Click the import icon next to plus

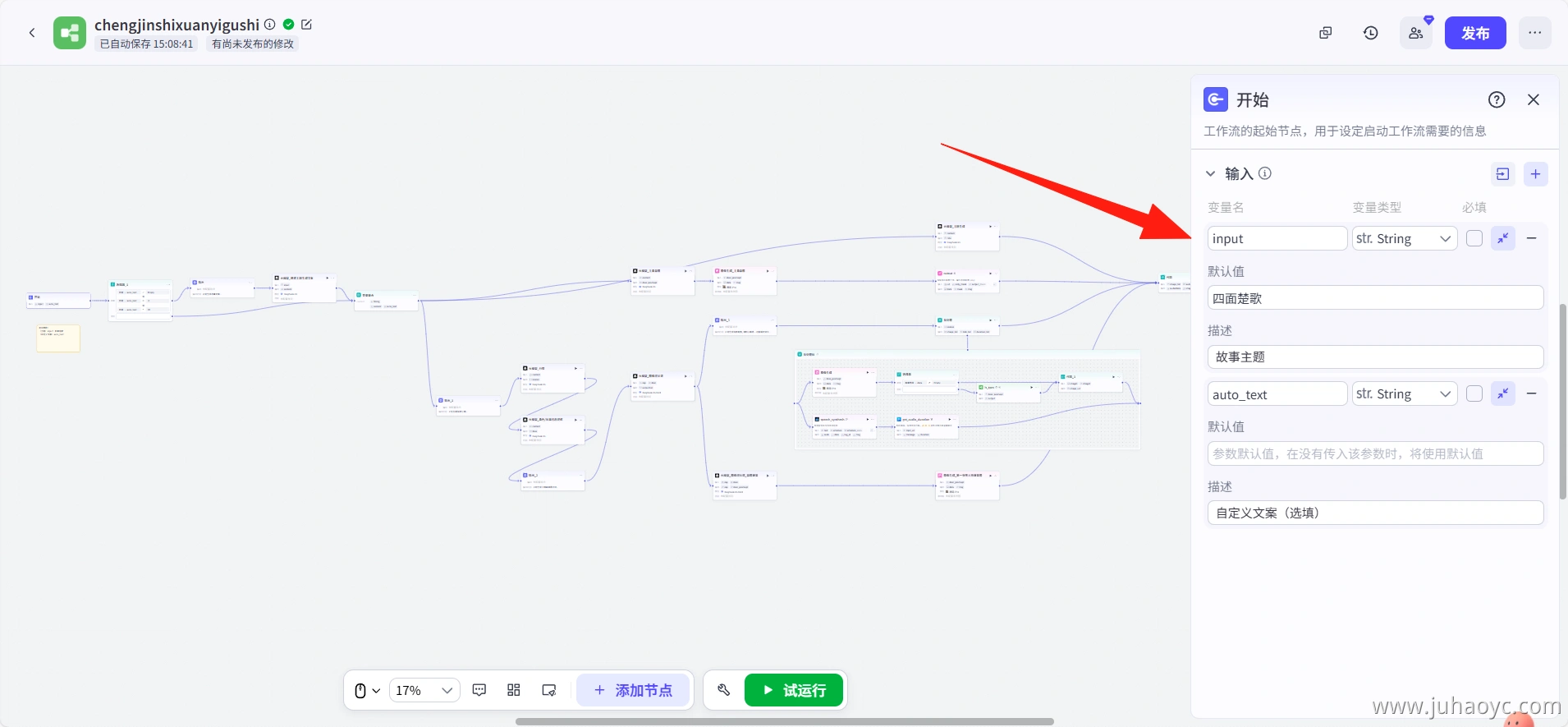[1502, 174]
